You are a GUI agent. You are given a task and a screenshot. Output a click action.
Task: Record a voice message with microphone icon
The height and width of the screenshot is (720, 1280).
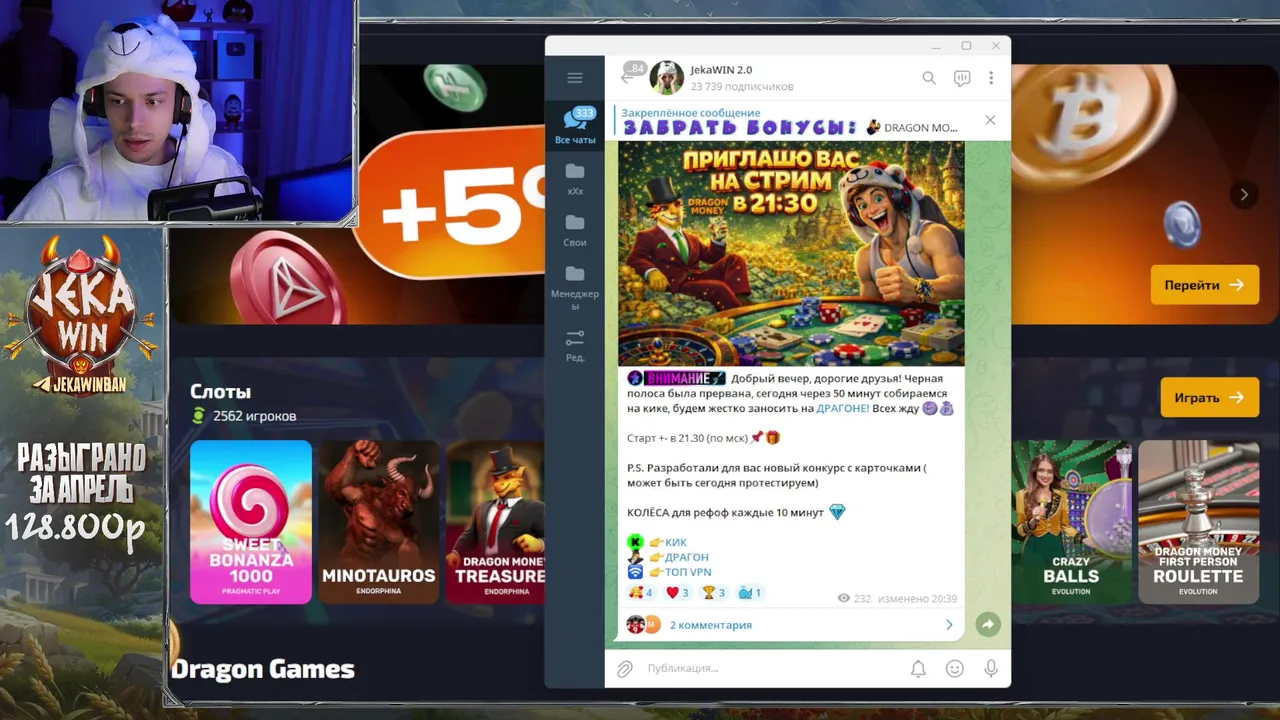click(x=991, y=668)
